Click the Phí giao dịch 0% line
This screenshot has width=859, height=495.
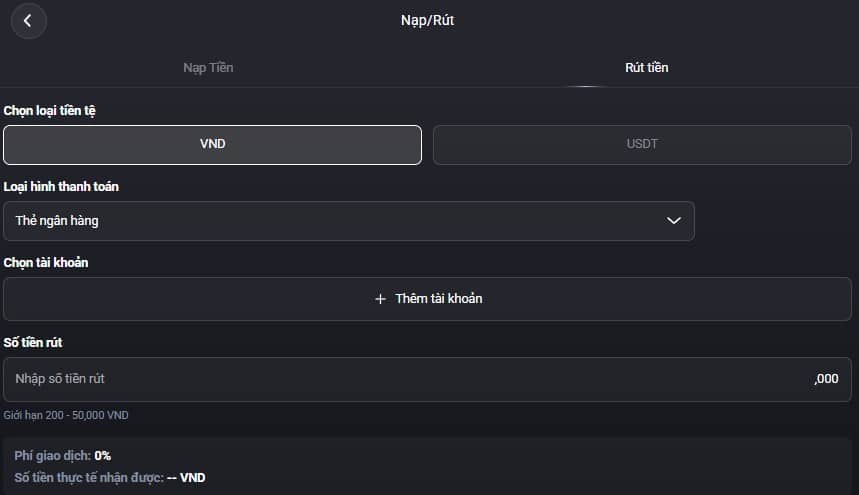click(x=62, y=456)
